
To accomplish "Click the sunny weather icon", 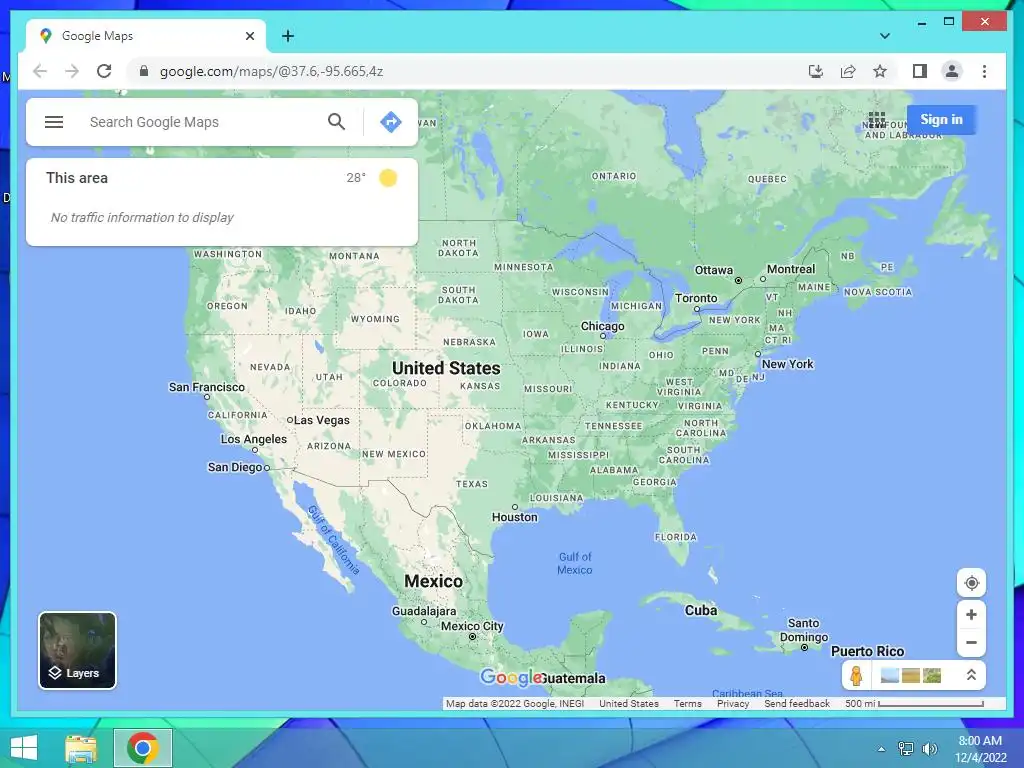I will [x=388, y=178].
